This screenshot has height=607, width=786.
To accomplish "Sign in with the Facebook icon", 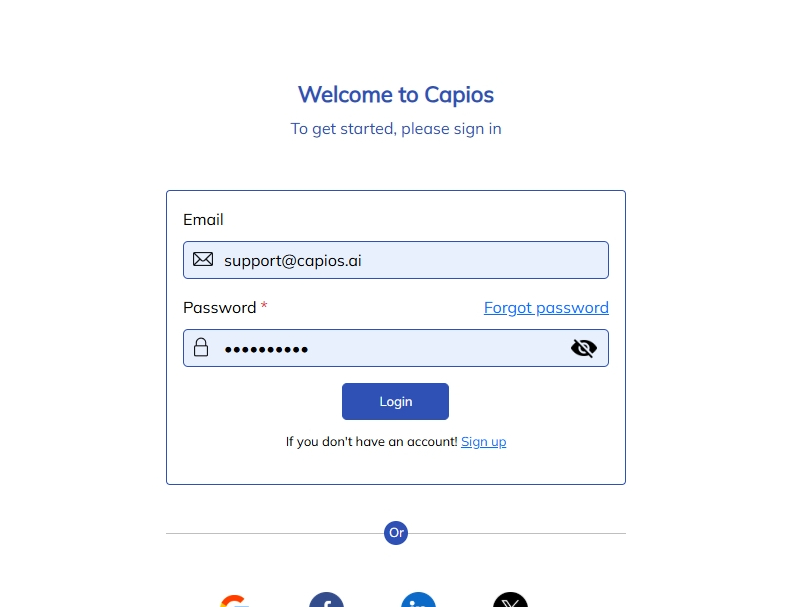I will click(x=326, y=599).
